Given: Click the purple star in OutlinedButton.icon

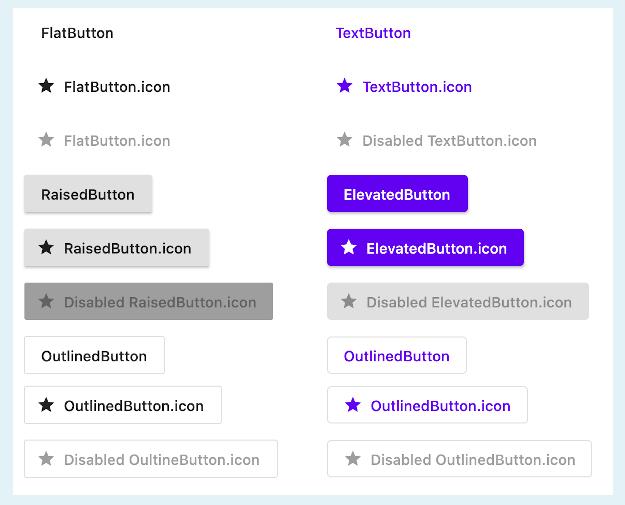Looking at the screenshot, I should [x=353, y=406].
